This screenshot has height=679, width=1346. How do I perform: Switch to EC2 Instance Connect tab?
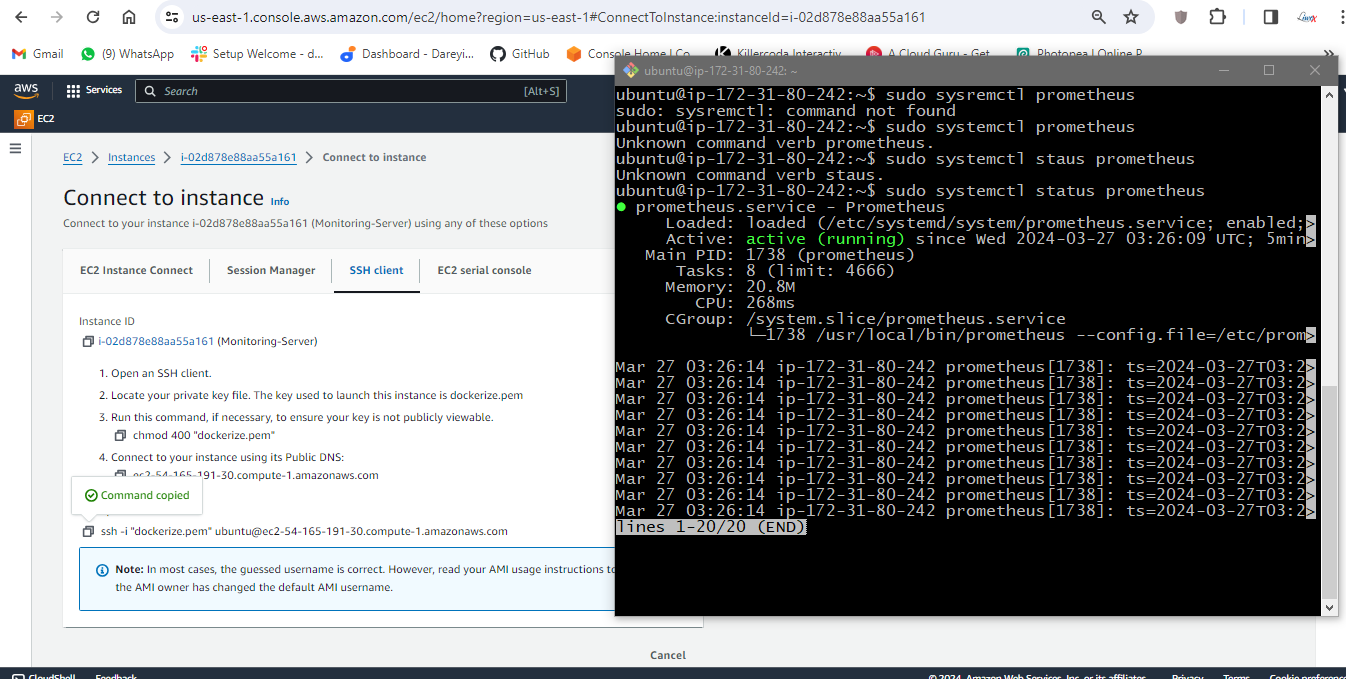(136, 270)
